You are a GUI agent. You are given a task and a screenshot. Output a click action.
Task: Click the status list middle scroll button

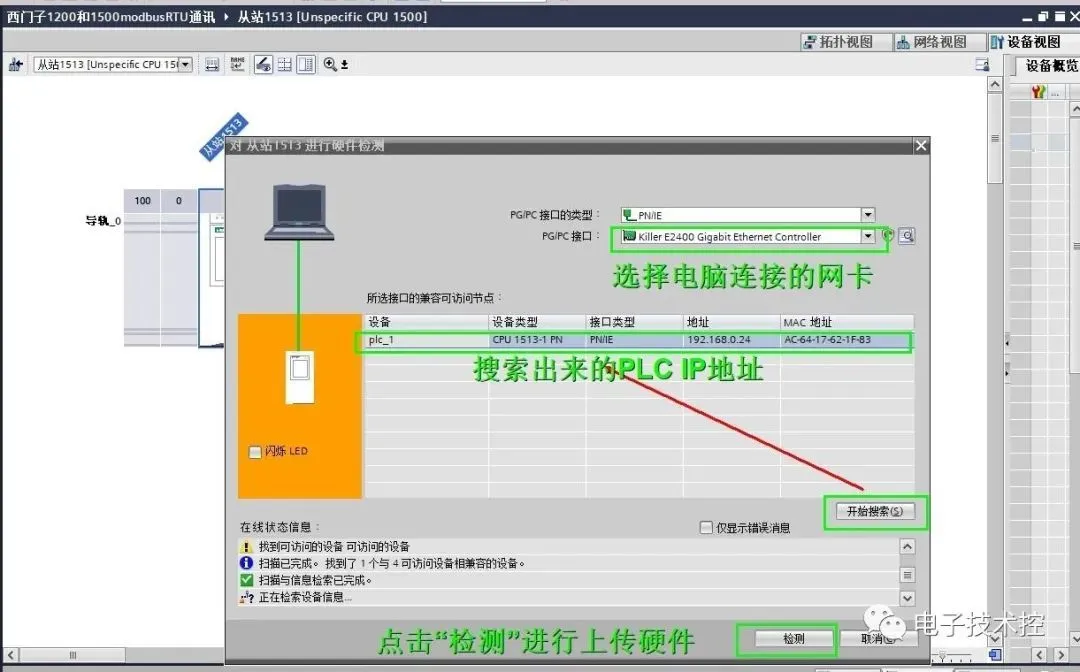(908, 574)
